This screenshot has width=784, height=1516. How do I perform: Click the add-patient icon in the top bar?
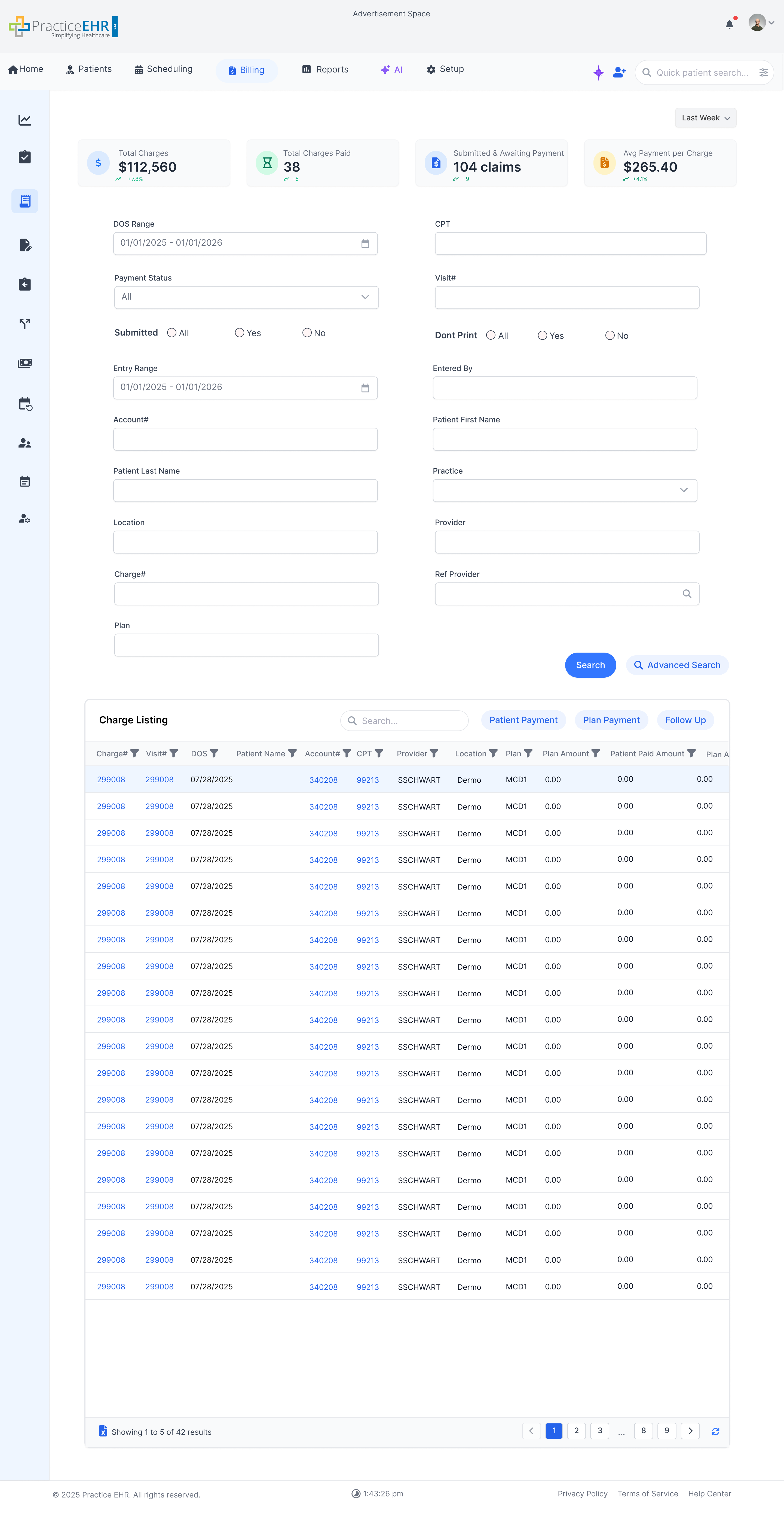[619, 72]
